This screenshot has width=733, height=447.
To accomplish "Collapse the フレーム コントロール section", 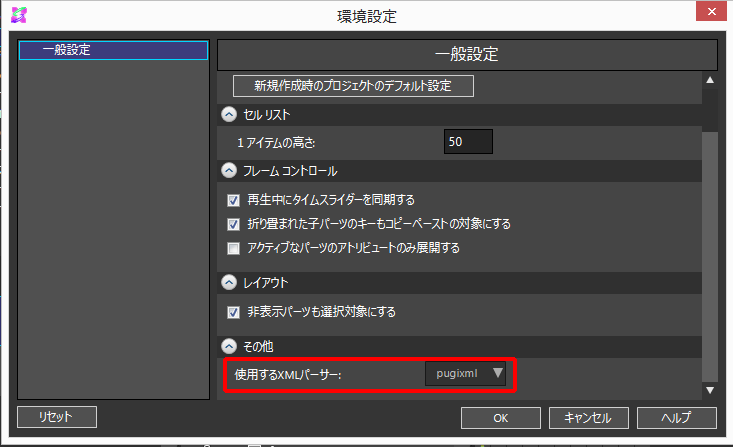I will tap(229, 171).
